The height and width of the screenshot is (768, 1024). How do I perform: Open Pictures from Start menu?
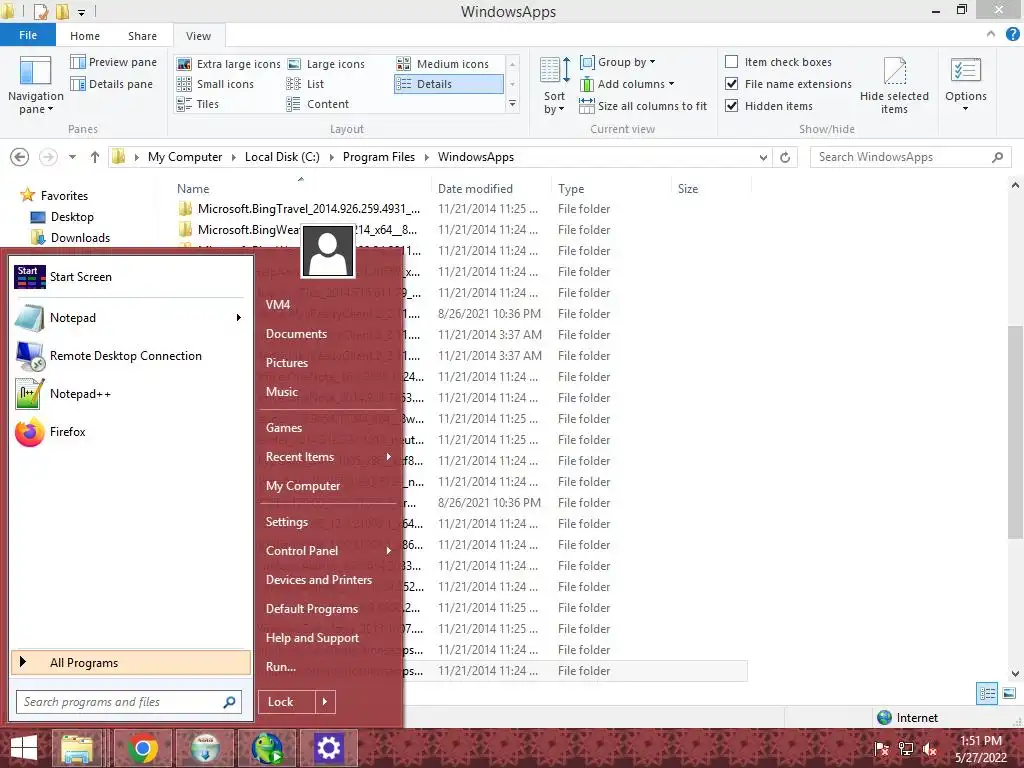[287, 363]
